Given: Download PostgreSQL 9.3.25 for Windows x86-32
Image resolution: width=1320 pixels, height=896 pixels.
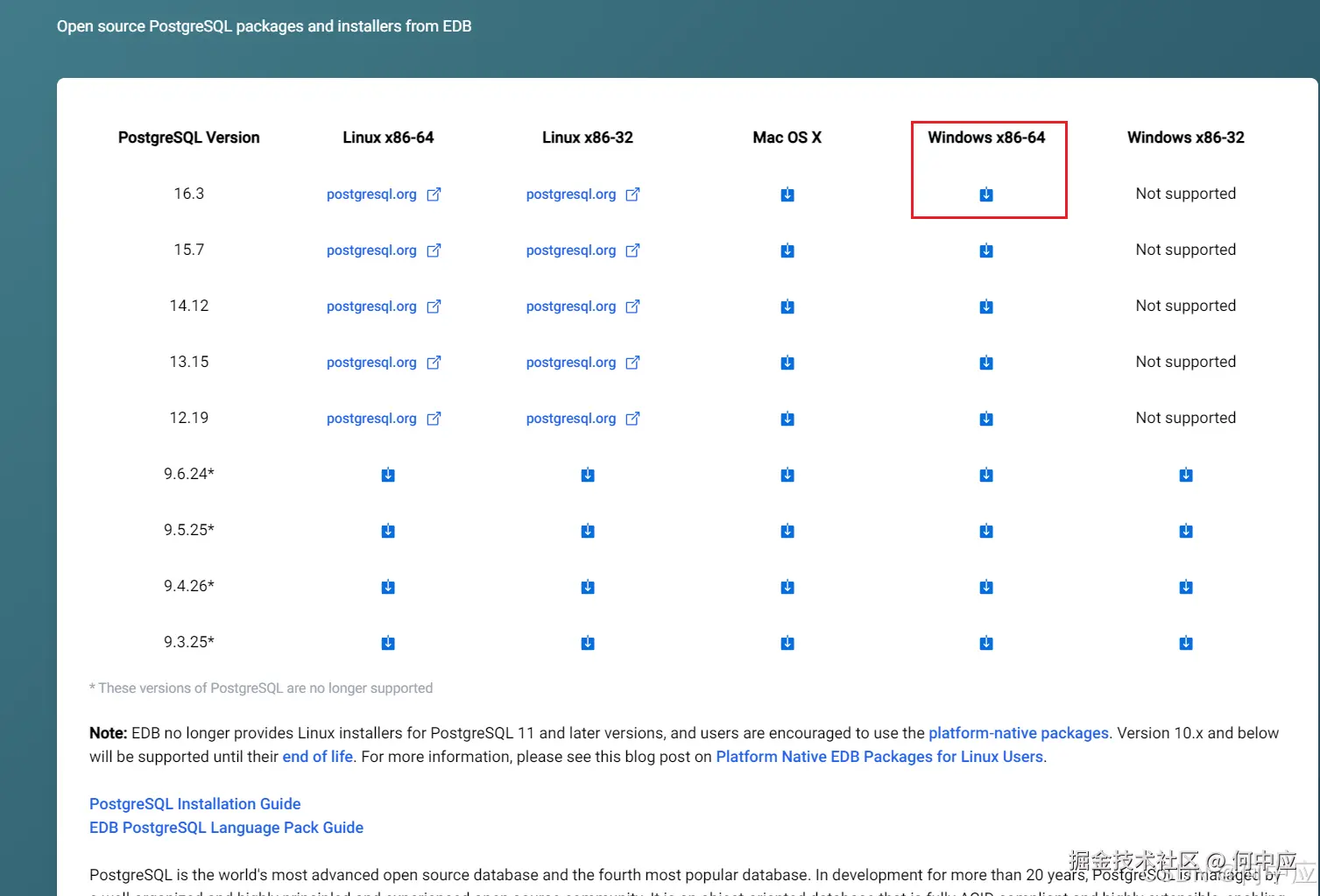Looking at the screenshot, I should (x=1186, y=643).
